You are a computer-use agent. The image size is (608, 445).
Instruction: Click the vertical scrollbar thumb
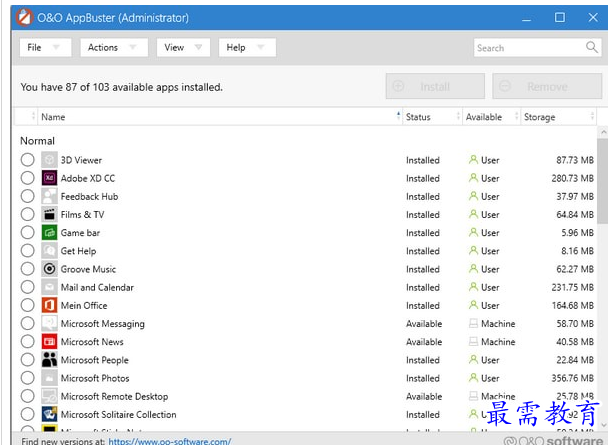click(603, 181)
